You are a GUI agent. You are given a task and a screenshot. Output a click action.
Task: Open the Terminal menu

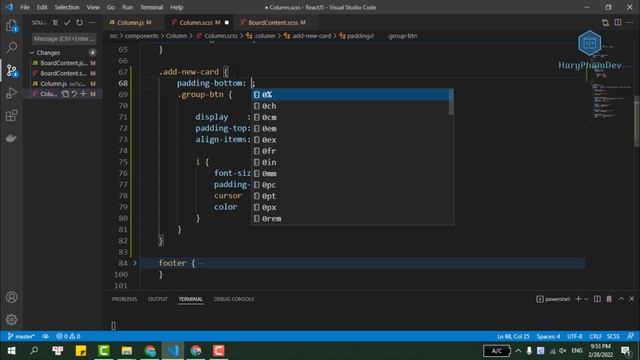click(151, 7)
